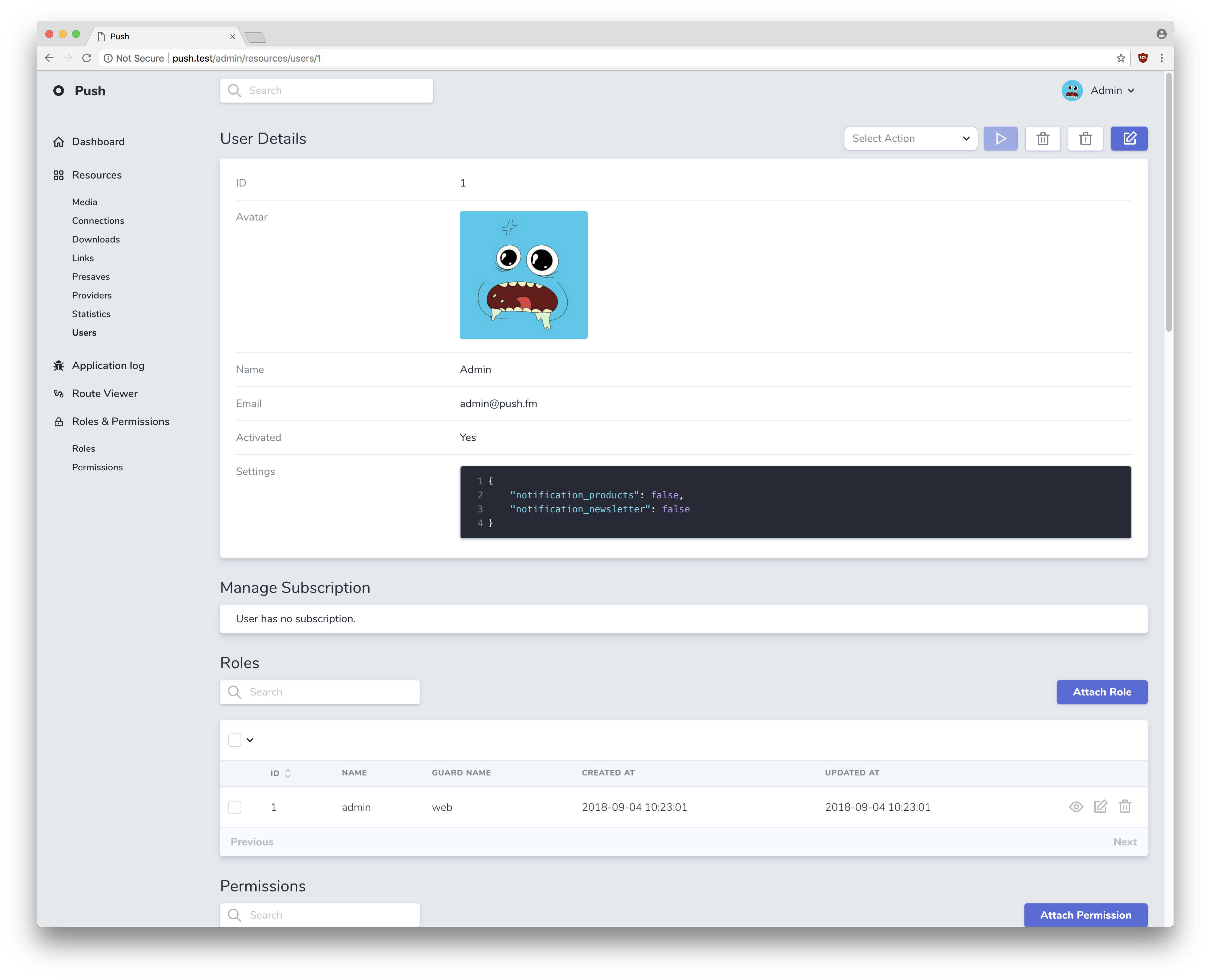Edit the admin role row with the pencil icon
The height and width of the screenshot is (980, 1211).
pos(1100,807)
